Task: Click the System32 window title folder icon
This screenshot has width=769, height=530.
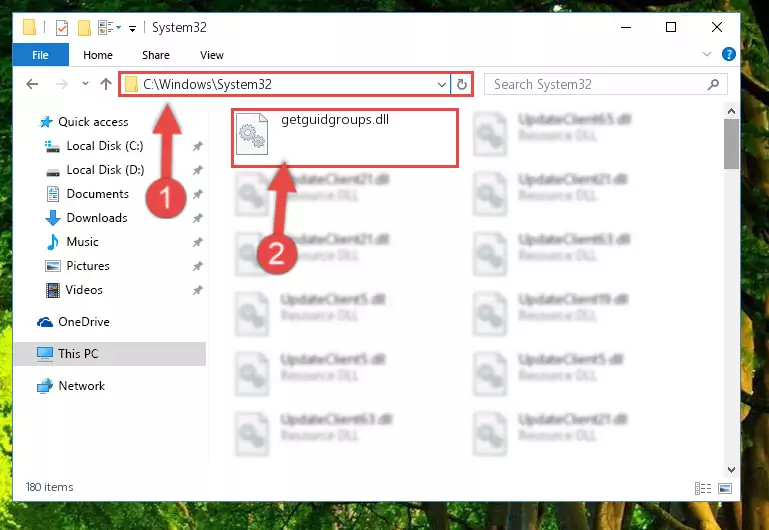Action: pyautogui.click(x=29, y=27)
